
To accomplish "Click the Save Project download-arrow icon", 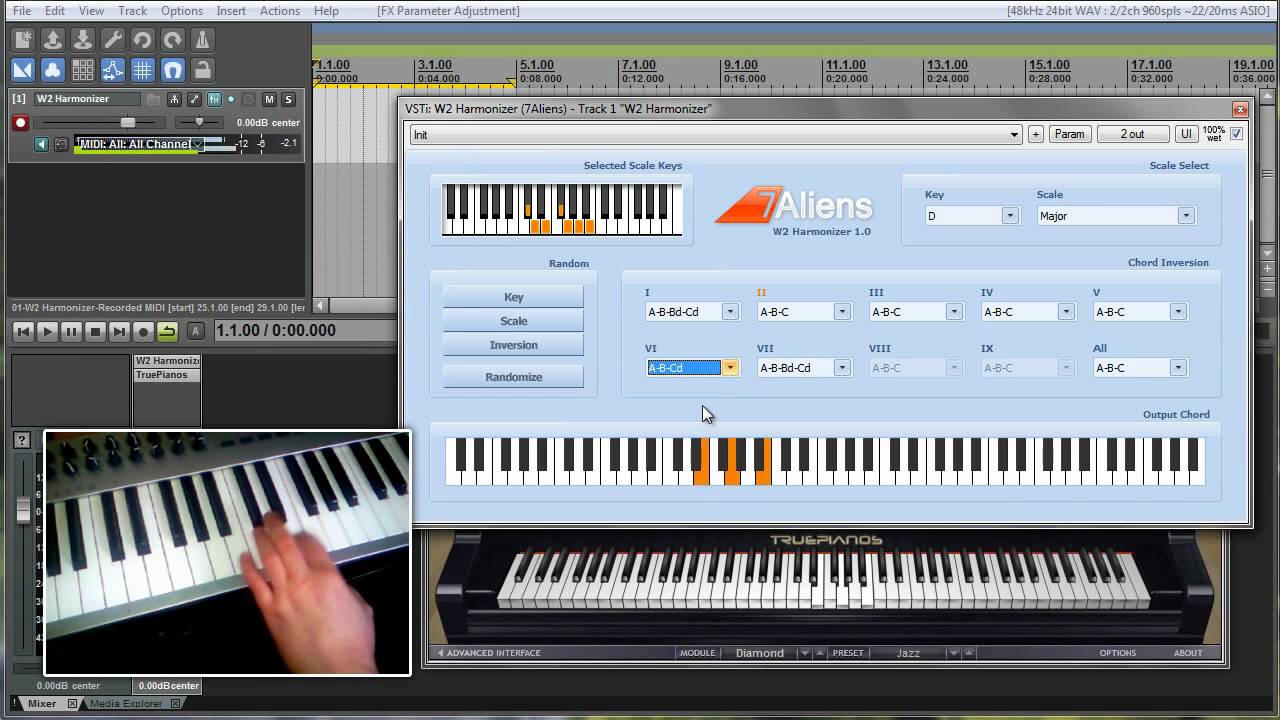I will (x=83, y=40).
